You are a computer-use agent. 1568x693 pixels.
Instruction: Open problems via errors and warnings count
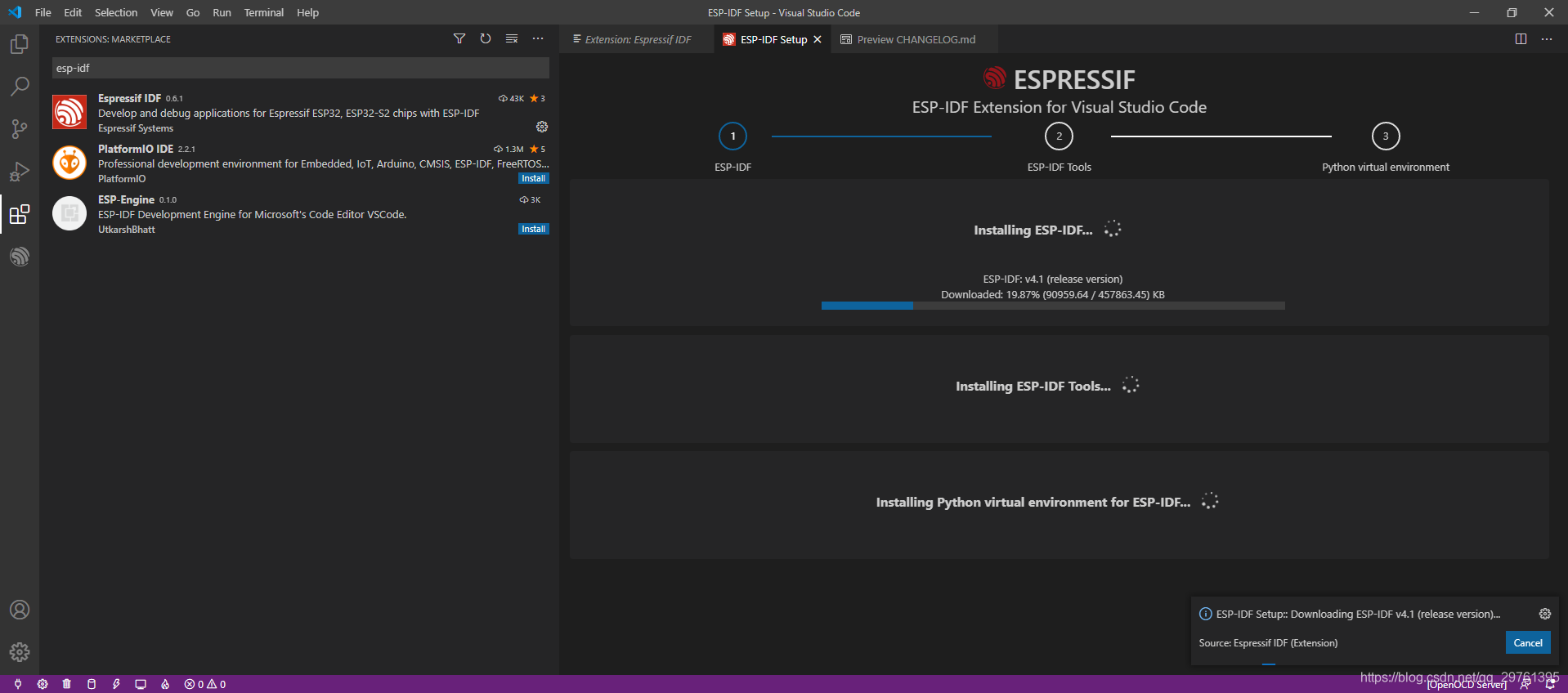[x=205, y=684]
